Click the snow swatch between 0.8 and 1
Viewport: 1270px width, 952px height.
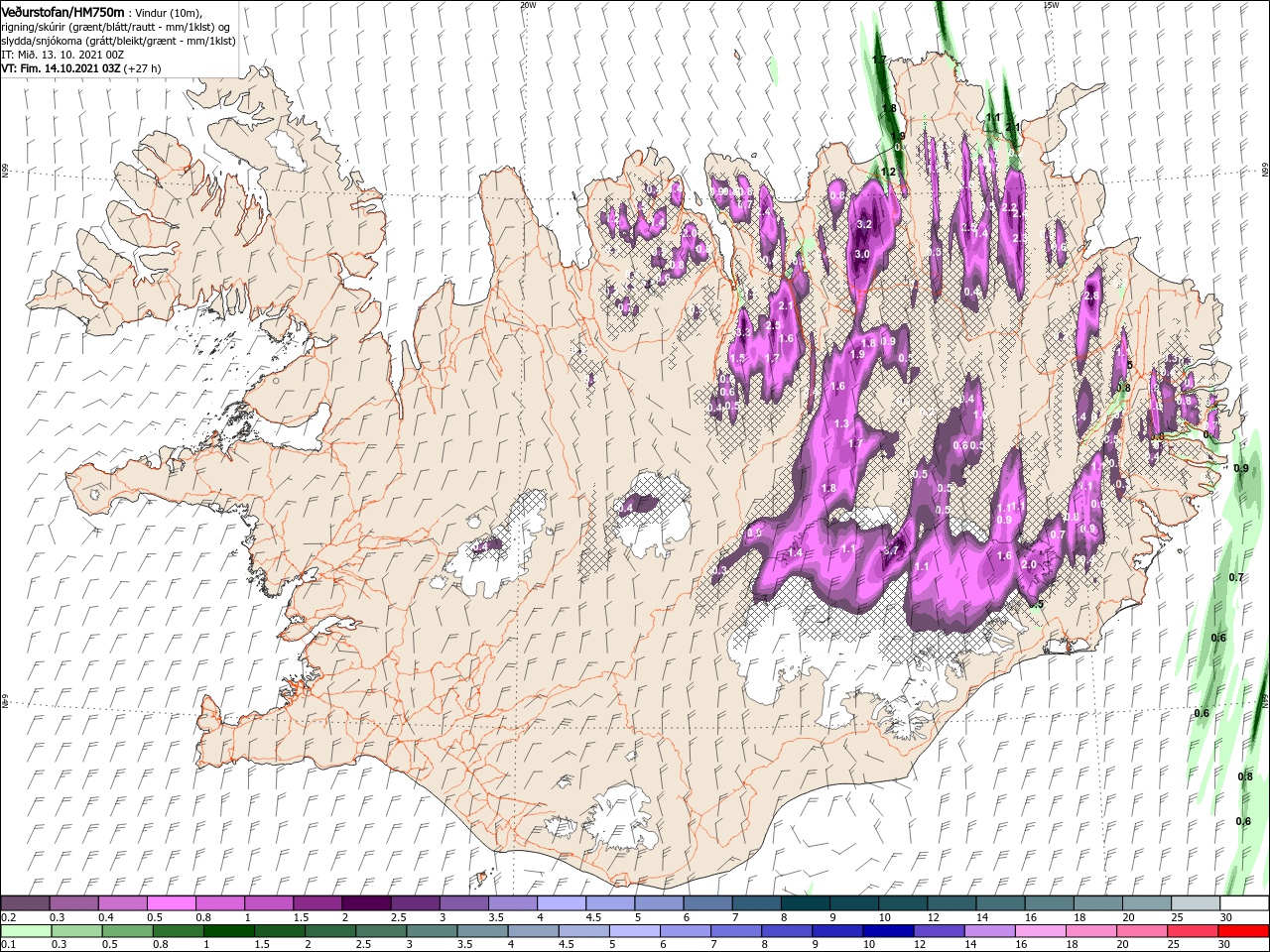[220, 903]
